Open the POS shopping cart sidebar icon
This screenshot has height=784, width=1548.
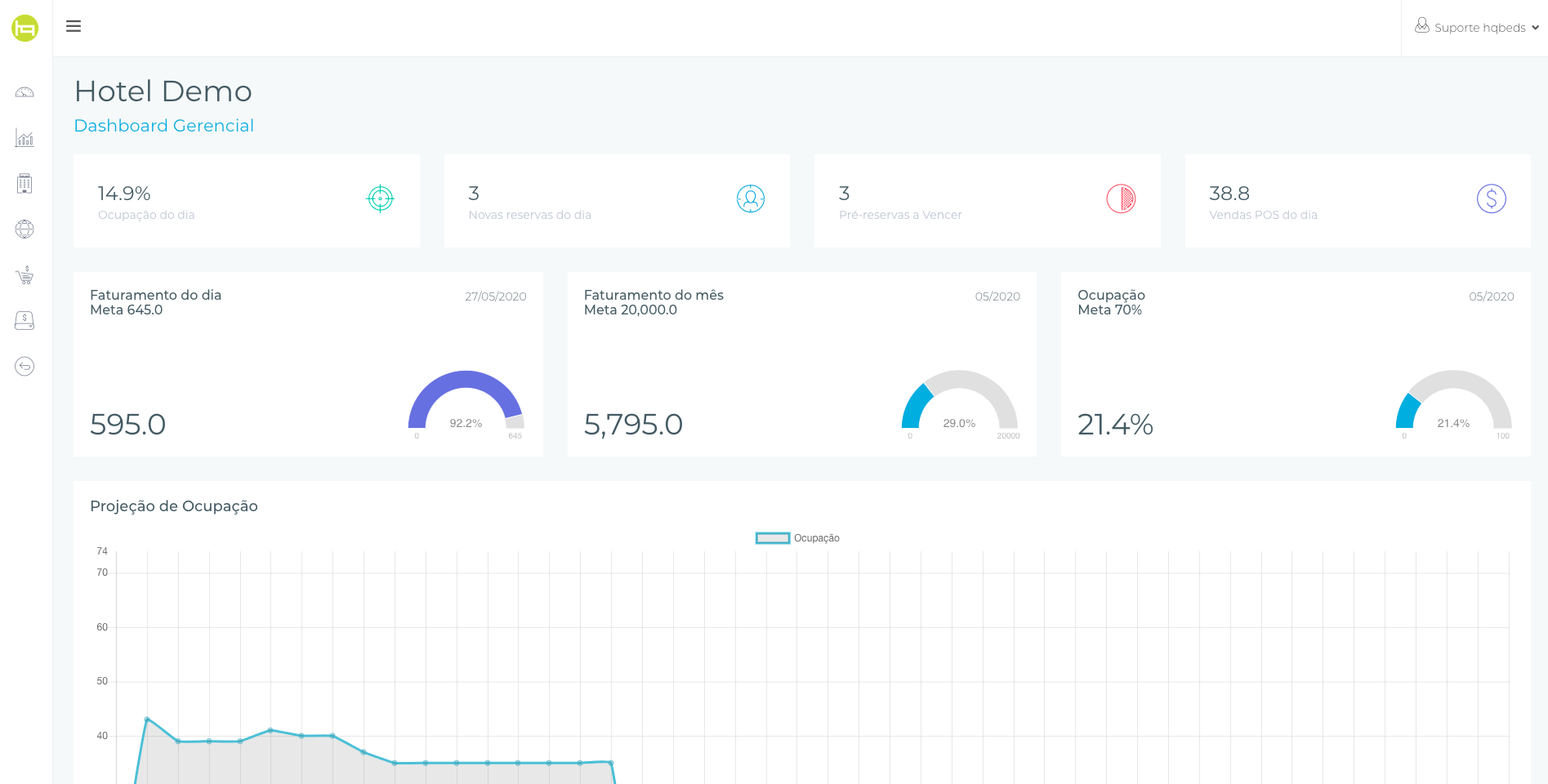tap(25, 274)
